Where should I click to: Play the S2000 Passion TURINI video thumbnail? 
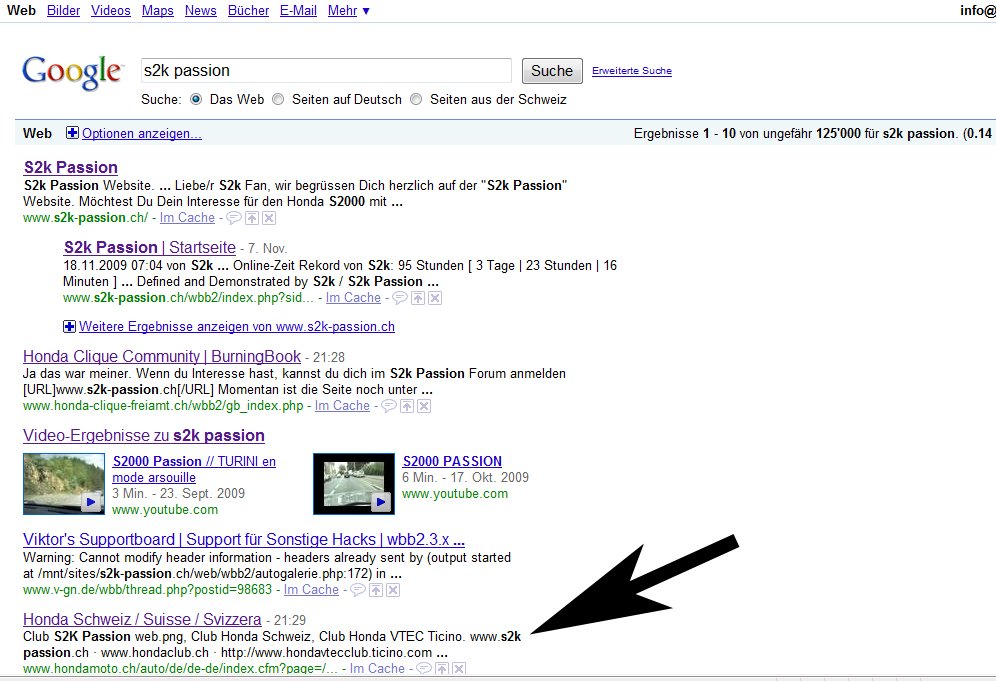64,483
